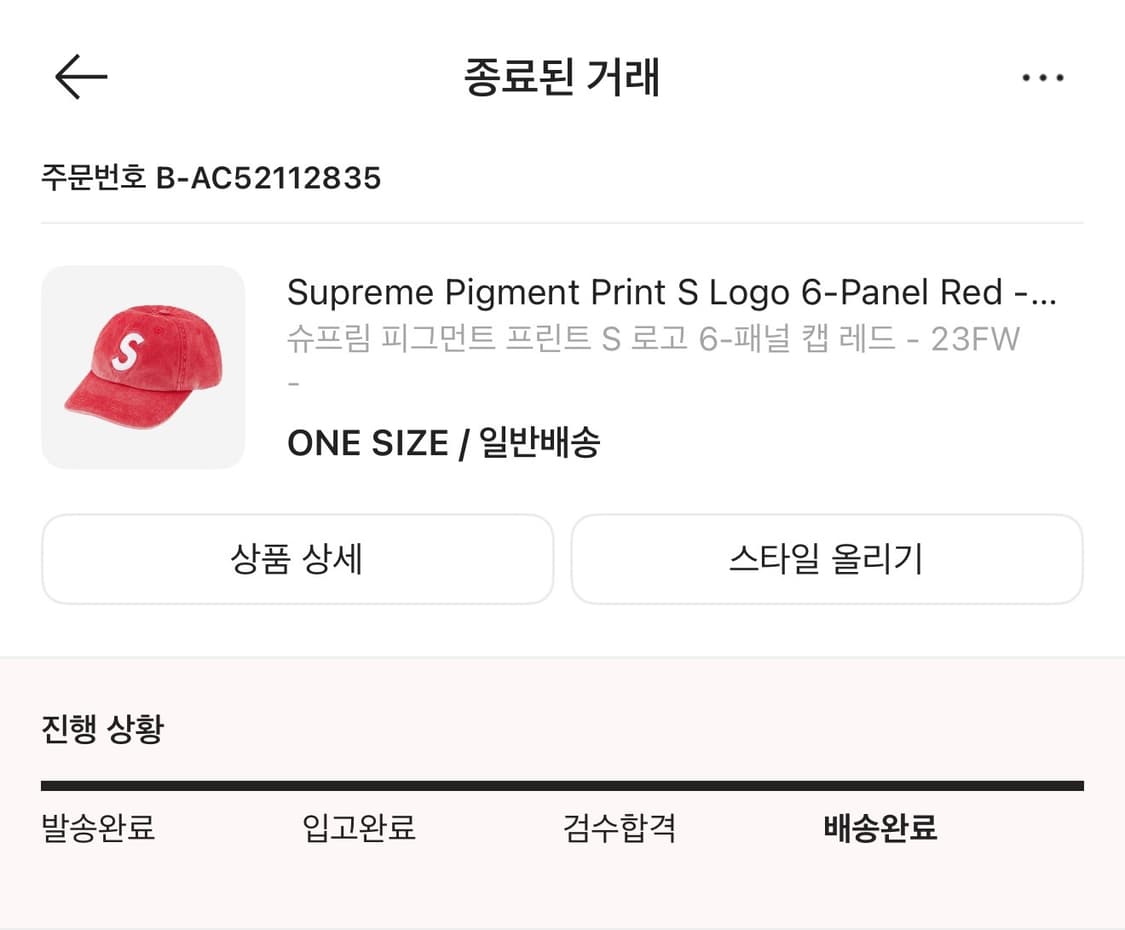Viewport: 1125px width, 930px height.
Task: Tap the 진행 상황 section heading
Action: click(x=102, y=729)
